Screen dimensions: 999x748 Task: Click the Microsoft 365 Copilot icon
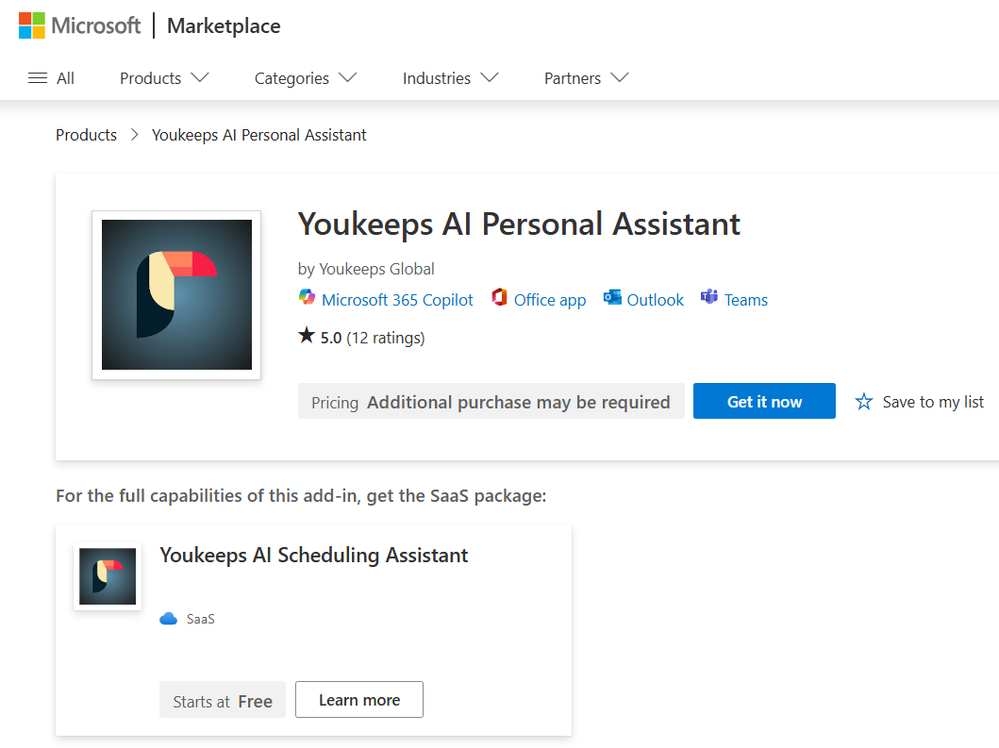(x=307, y=297)
